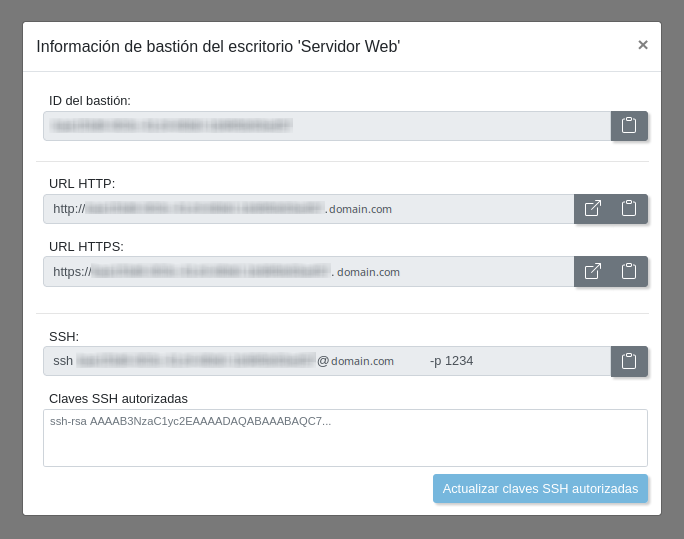This screenshot has width=684, height=539.
Task: Open the HTTPS URL in new tab
Action: [592, 271]
